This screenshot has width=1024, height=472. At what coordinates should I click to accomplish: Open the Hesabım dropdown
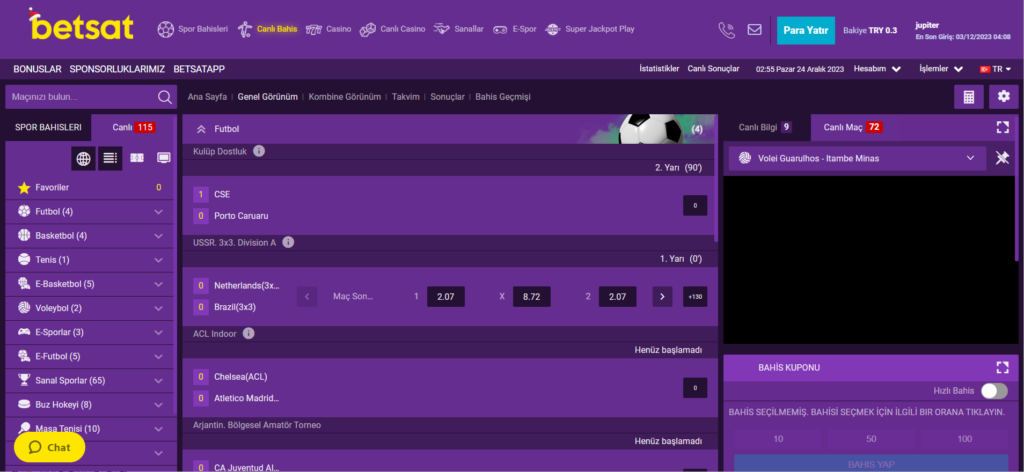pyautogui.click(x=877, y=69)
